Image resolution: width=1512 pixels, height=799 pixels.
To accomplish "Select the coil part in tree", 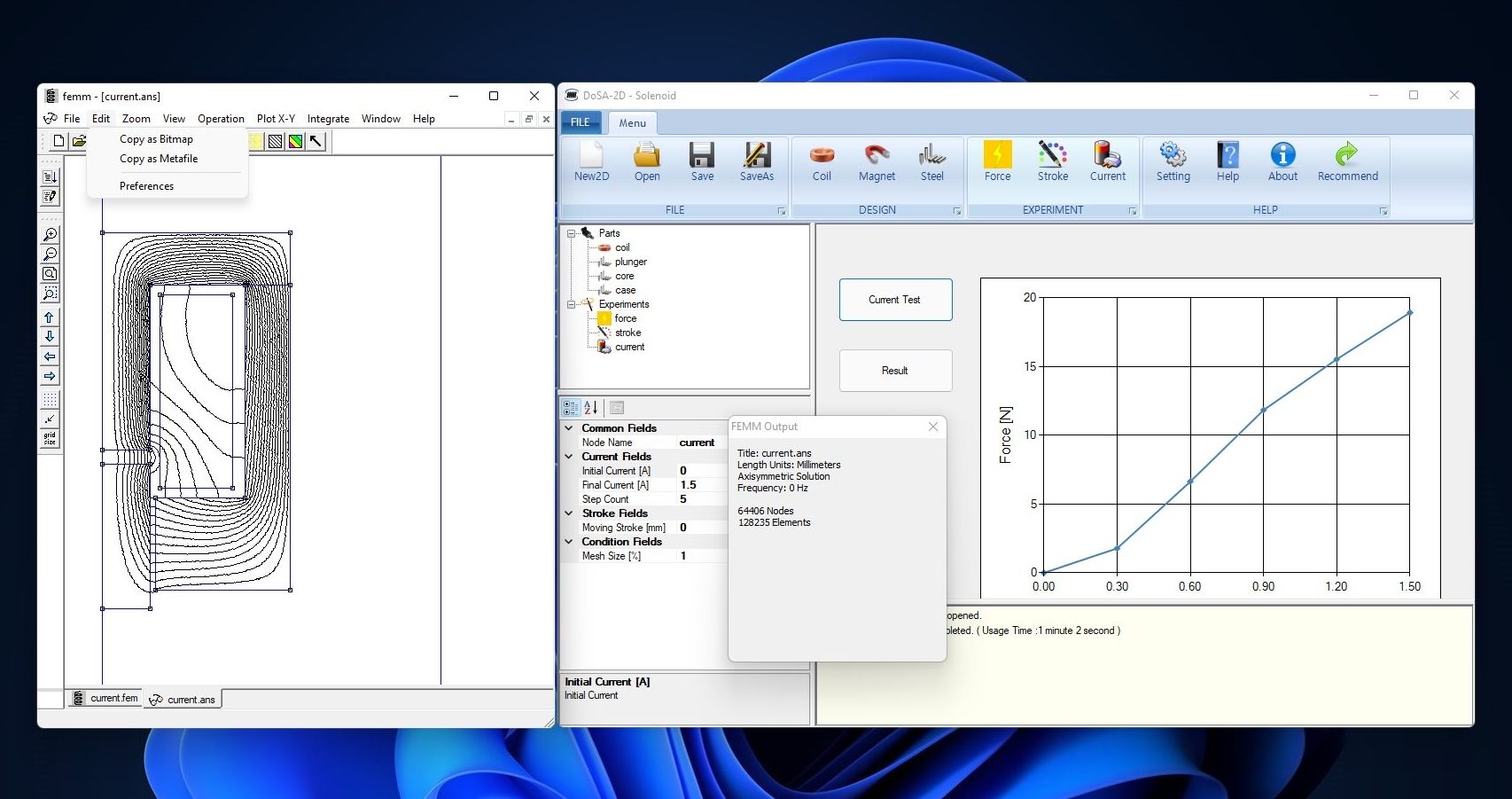I will [x=622, y=247].
